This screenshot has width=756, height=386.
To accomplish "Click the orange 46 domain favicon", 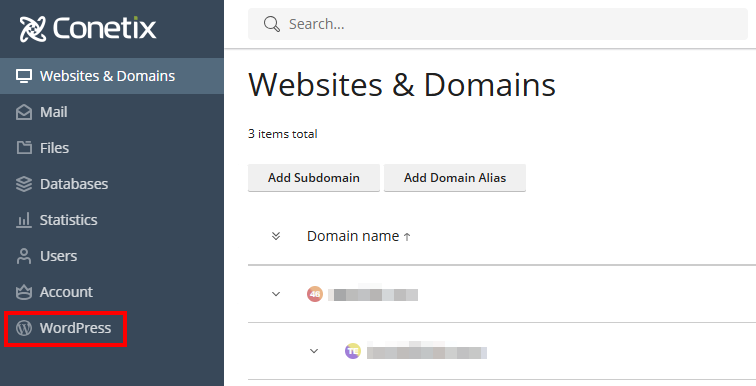I will click(x=315, y=294).
